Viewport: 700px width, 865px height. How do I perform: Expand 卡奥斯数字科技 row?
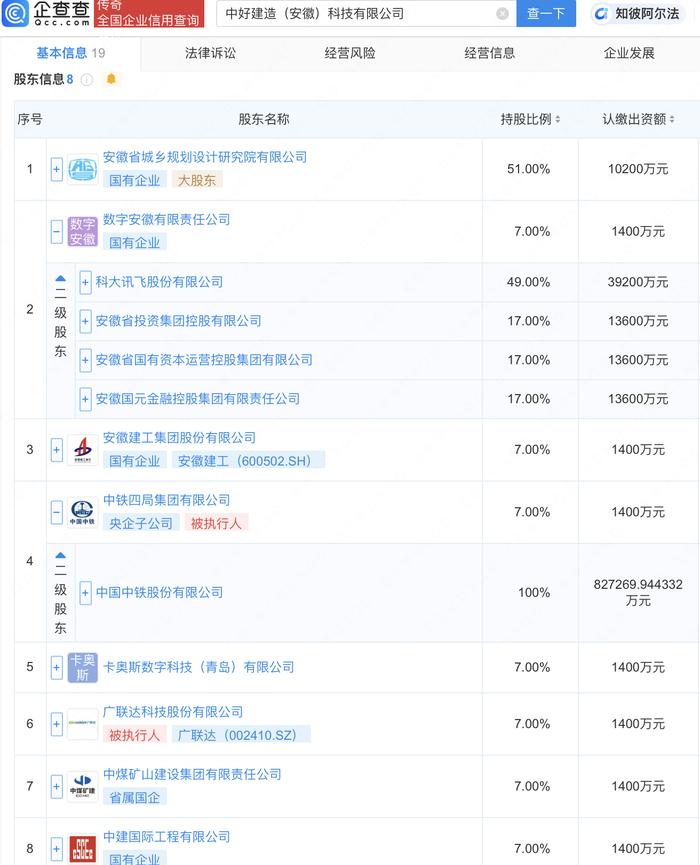(56, 668)
